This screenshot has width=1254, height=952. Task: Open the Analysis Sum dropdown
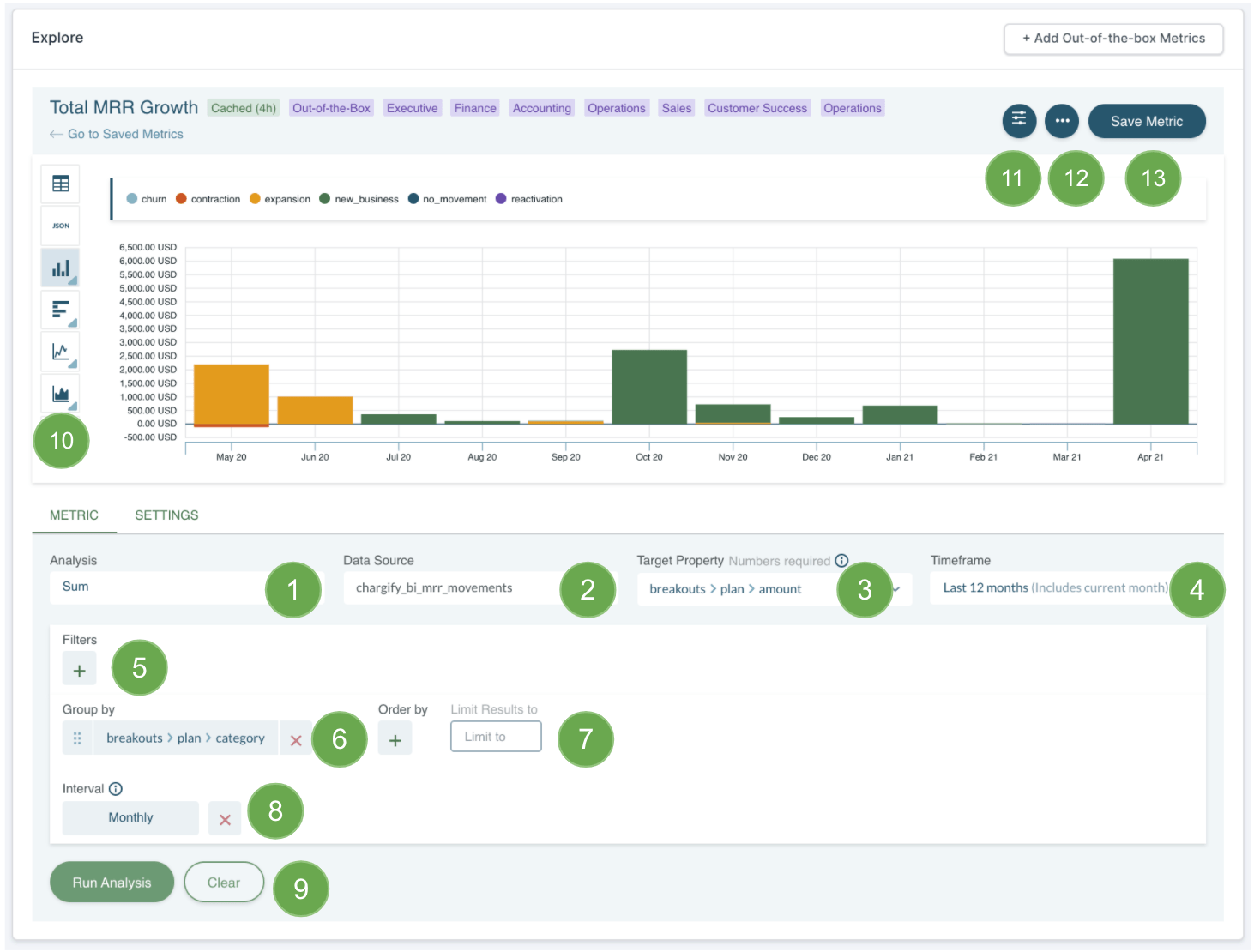pos(163,587)
